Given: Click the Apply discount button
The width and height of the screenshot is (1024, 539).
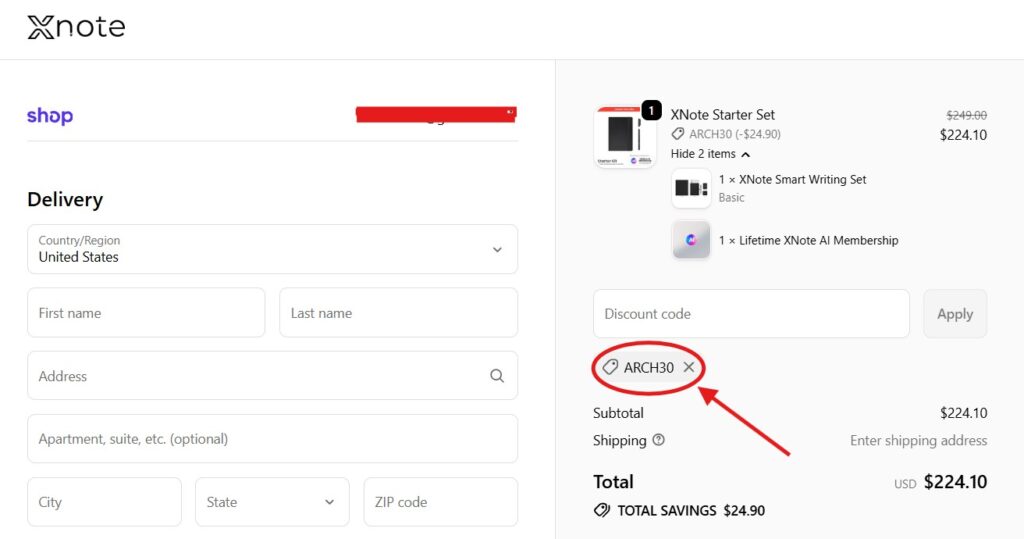Looking at the screenshot, I should point(955,314).
